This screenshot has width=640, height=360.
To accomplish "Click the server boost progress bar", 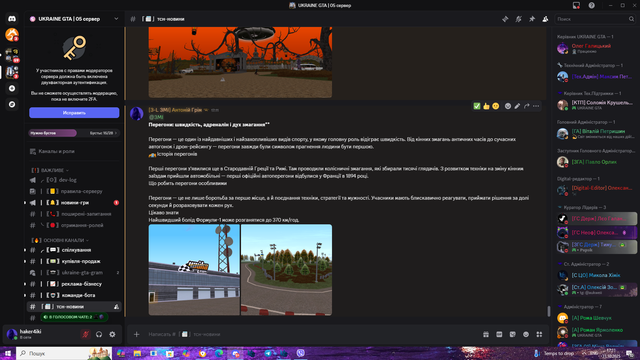I will pyautogui.click(x=74, y=133).
